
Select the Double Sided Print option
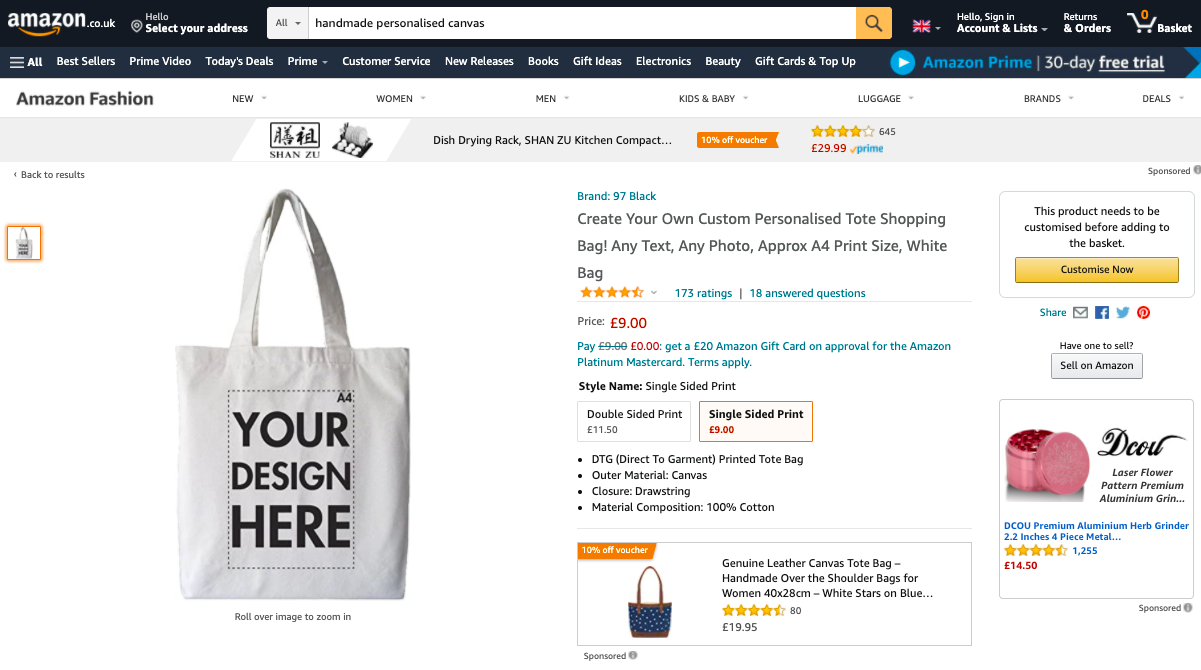pos(633,420)
